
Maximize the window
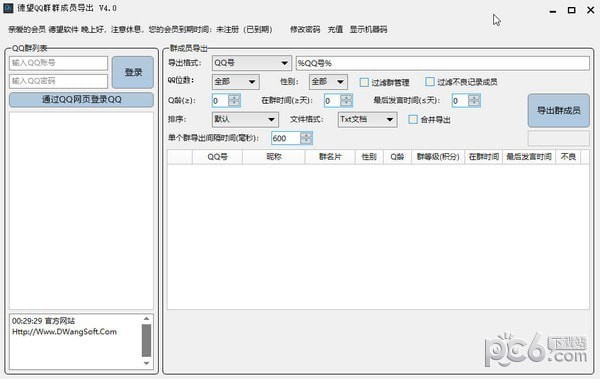(571, 10)
